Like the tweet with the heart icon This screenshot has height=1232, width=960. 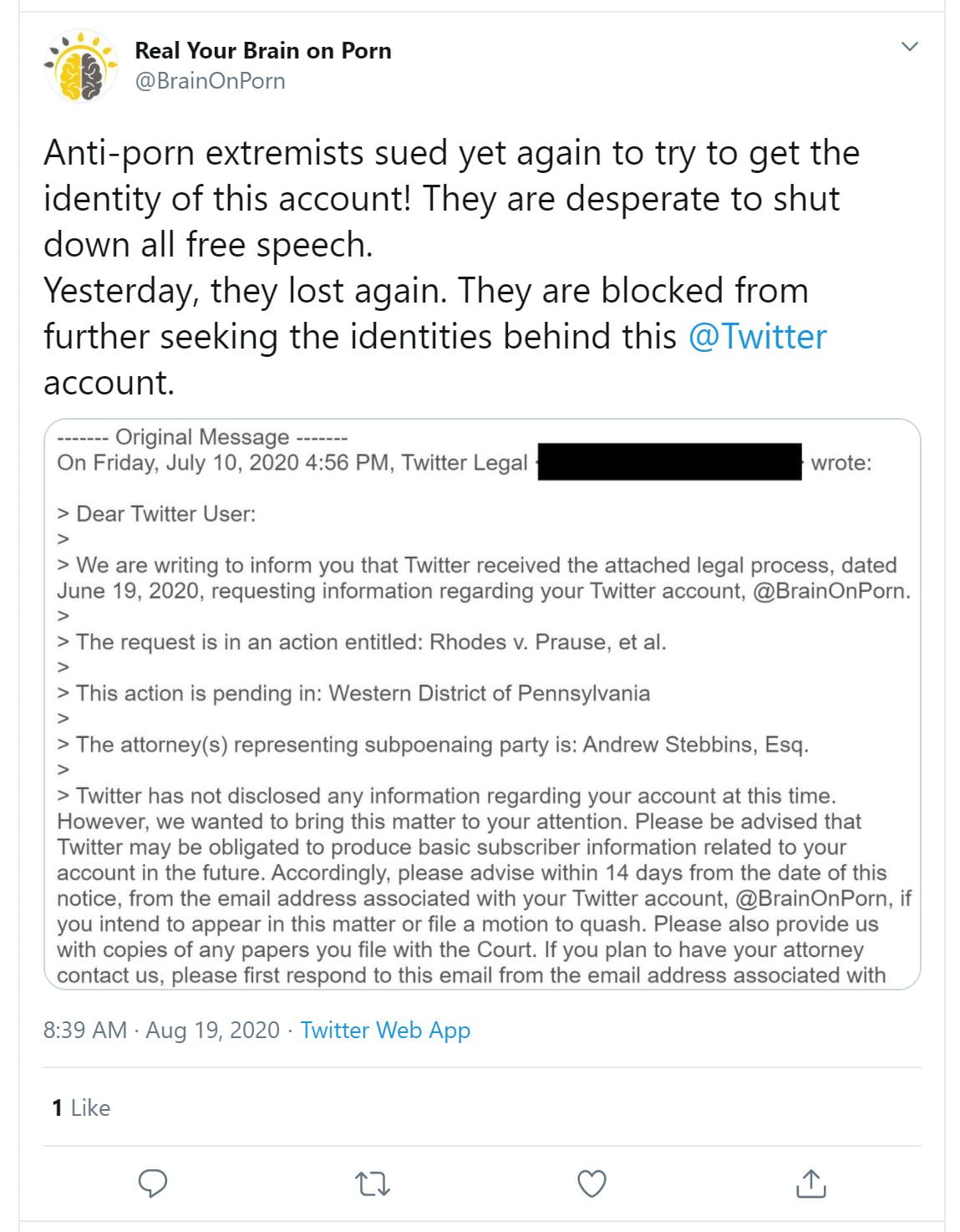(x=592, y=1184)
